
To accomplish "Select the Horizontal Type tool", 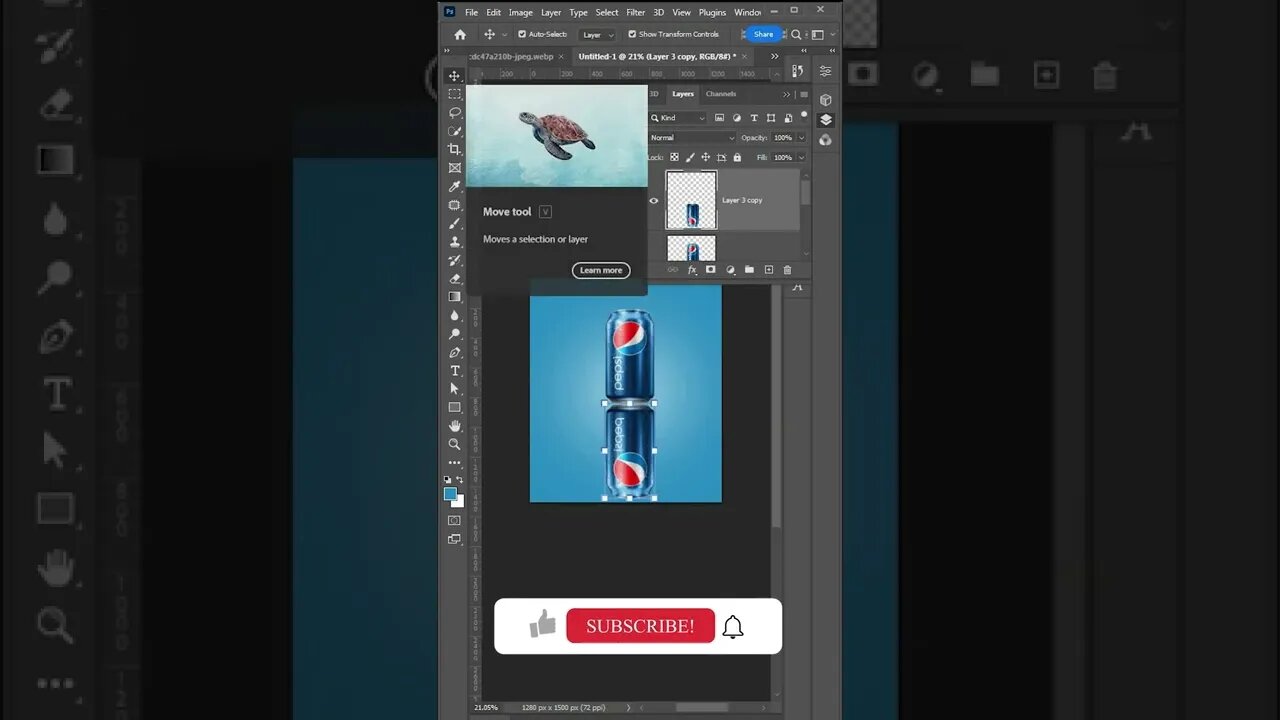I will (455, 371).
